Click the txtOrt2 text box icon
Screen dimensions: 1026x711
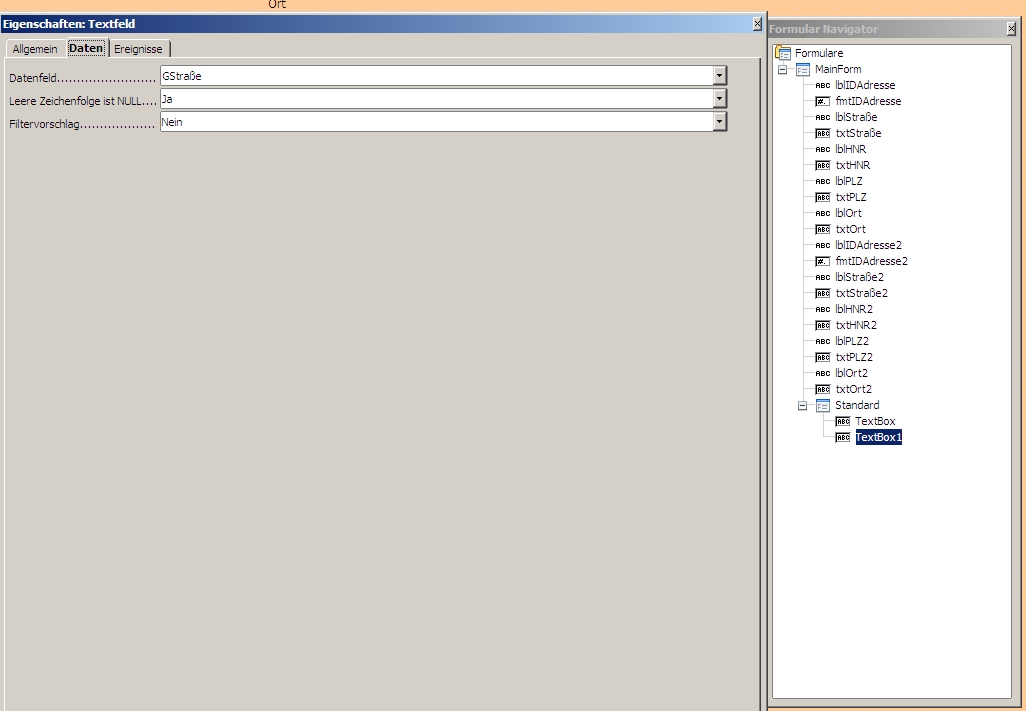point(822,389)
